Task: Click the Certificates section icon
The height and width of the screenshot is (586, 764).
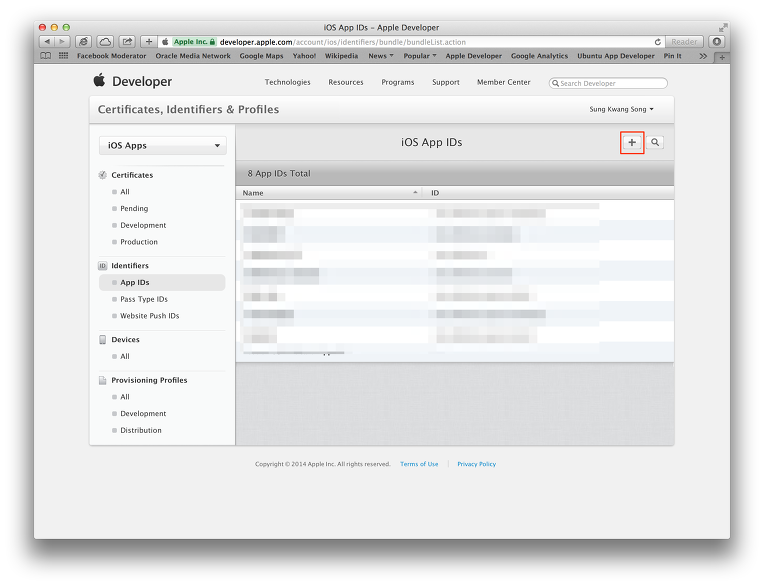Action: 103,175
